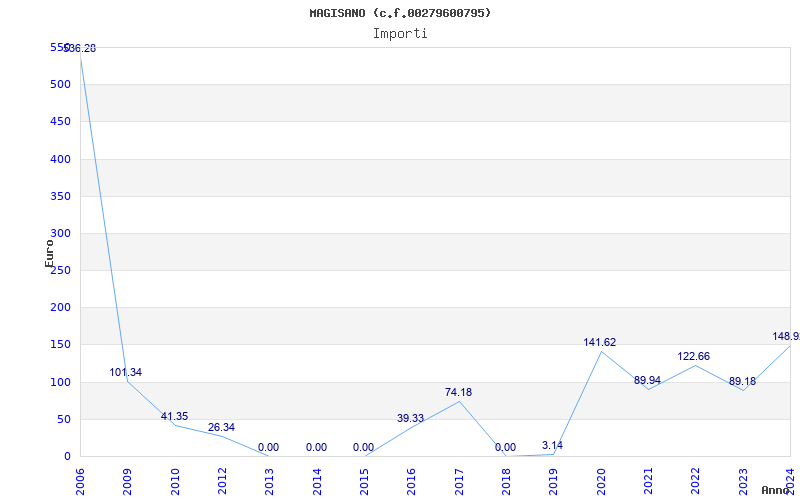Click the 400 y-axis tick label

pyautogui.click(x=60, y=159)
